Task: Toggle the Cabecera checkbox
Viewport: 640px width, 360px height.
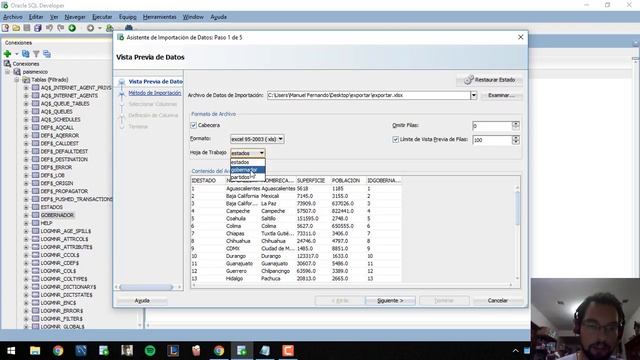Action: [193, 125]
